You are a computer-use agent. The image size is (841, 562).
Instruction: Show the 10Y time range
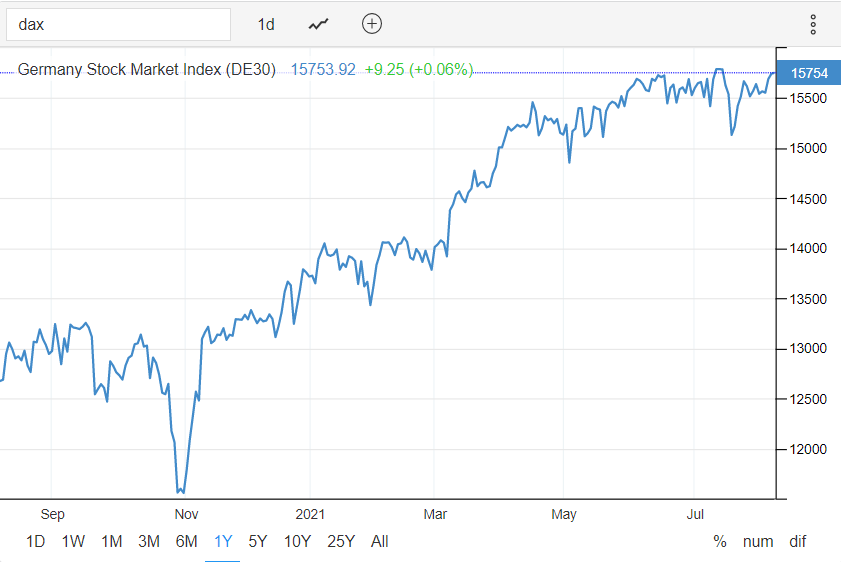click(x=297, y=542)
